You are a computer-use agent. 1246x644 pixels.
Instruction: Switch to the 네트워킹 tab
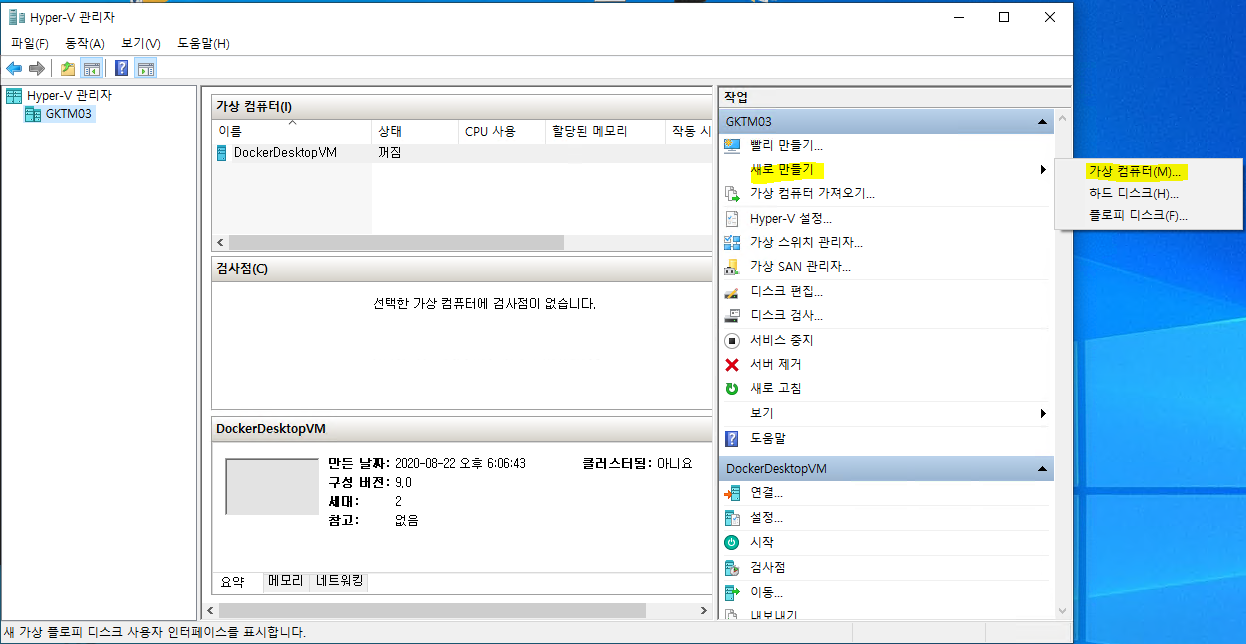point(340,580)
